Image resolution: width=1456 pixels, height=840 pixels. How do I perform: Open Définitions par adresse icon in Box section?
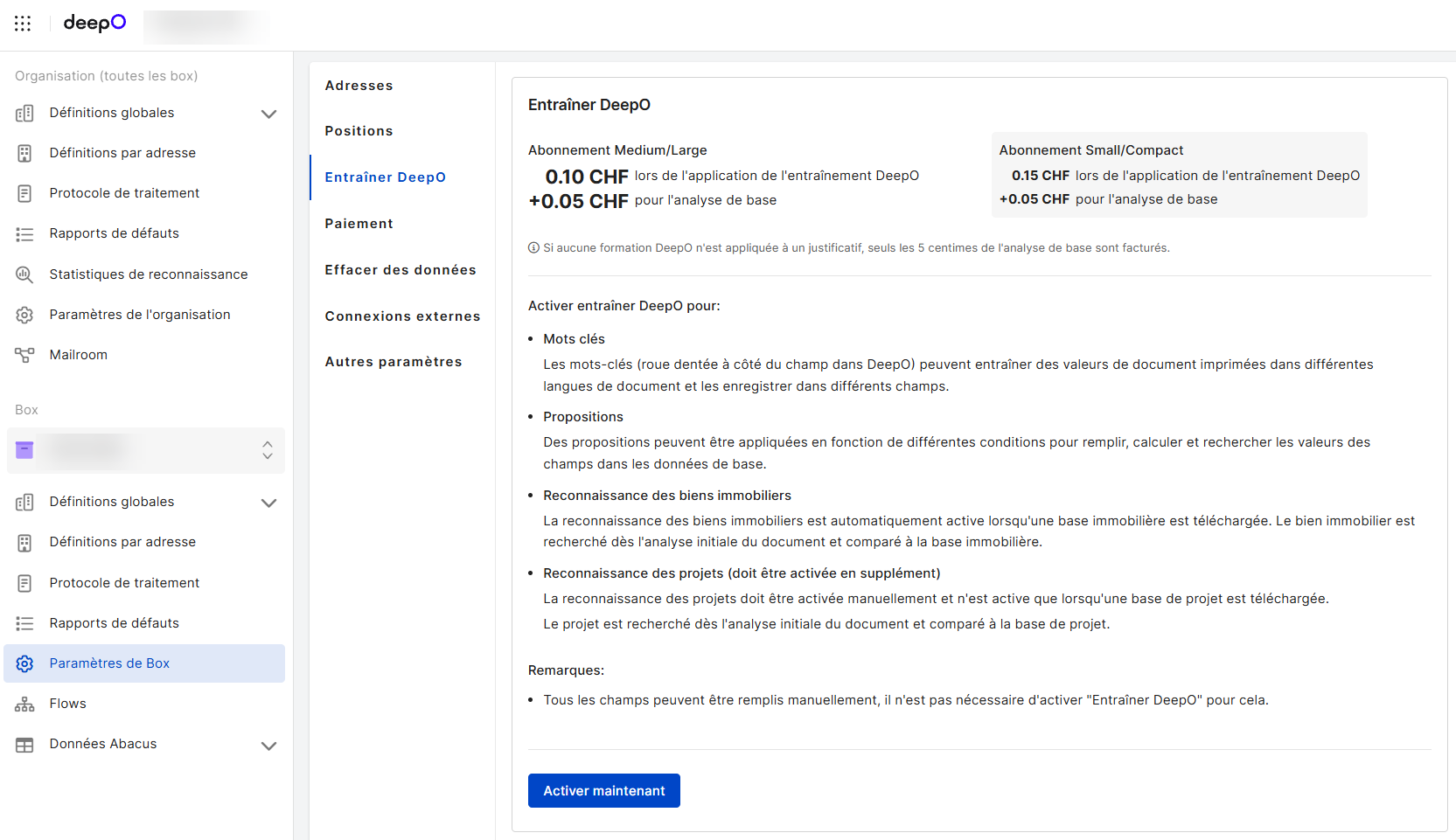click(24, 542)
